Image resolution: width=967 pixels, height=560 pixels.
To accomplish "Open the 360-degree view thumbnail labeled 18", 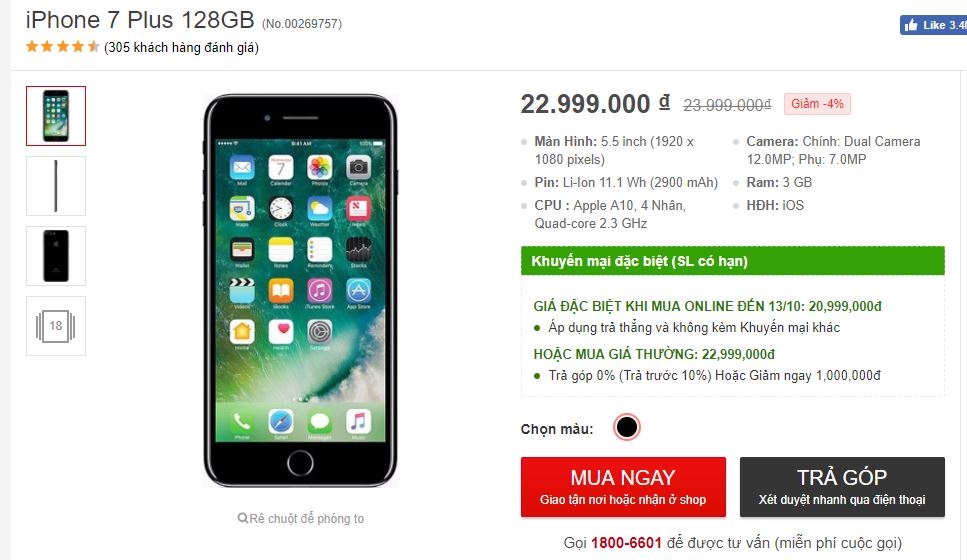I will coord(56,326).
